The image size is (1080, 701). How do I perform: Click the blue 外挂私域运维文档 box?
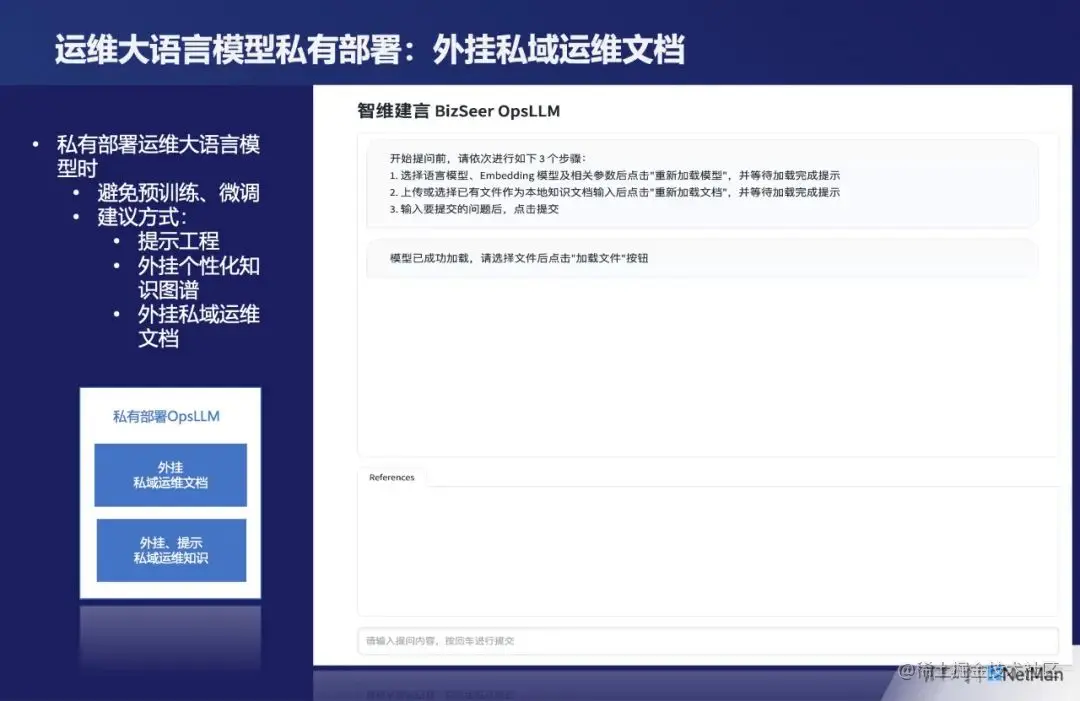[x=170, y=475]
